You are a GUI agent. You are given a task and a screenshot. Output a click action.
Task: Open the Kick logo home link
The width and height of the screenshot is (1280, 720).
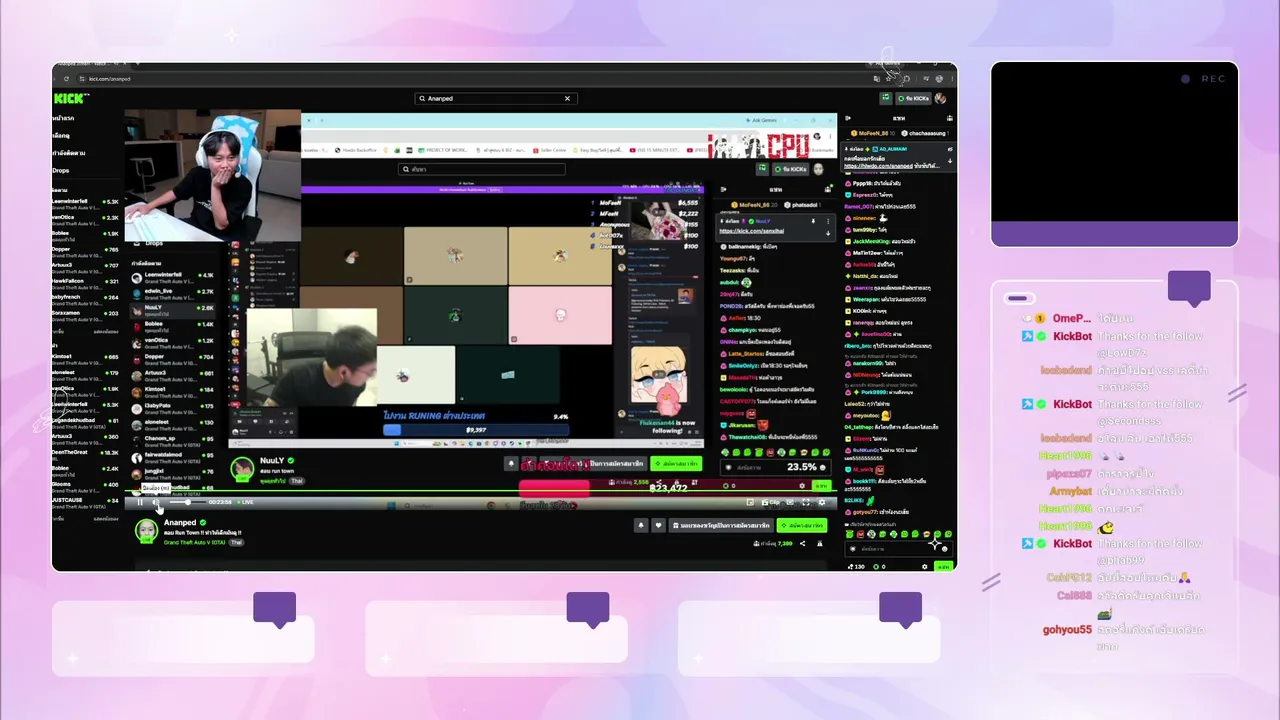pos(70,98)
